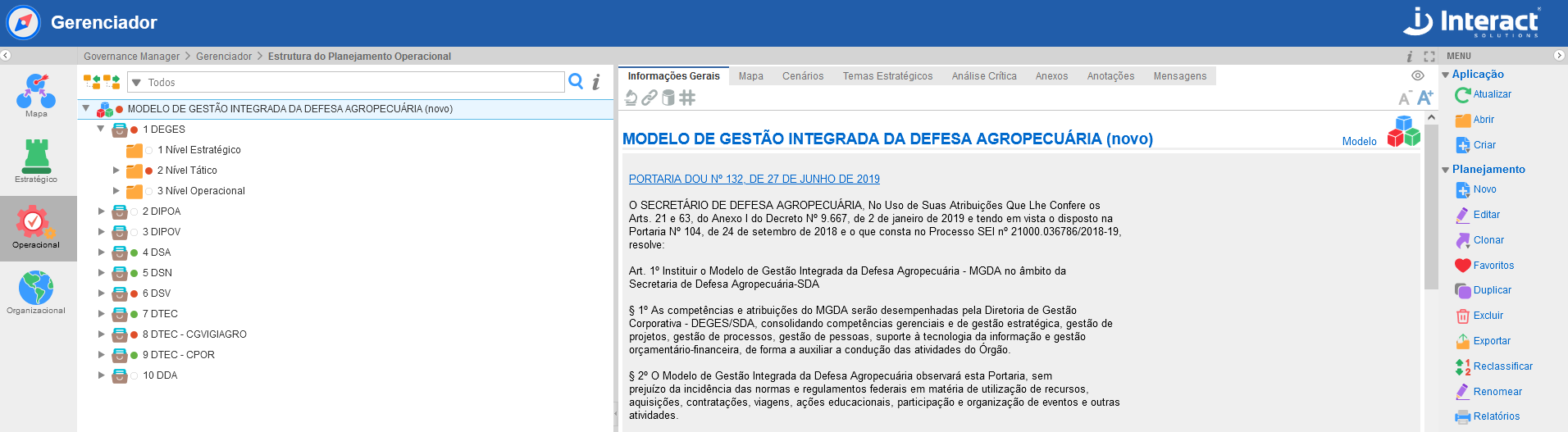Expand the 2 Nível Tático folder
1568x432 pixels.
[x=116, y=171]
